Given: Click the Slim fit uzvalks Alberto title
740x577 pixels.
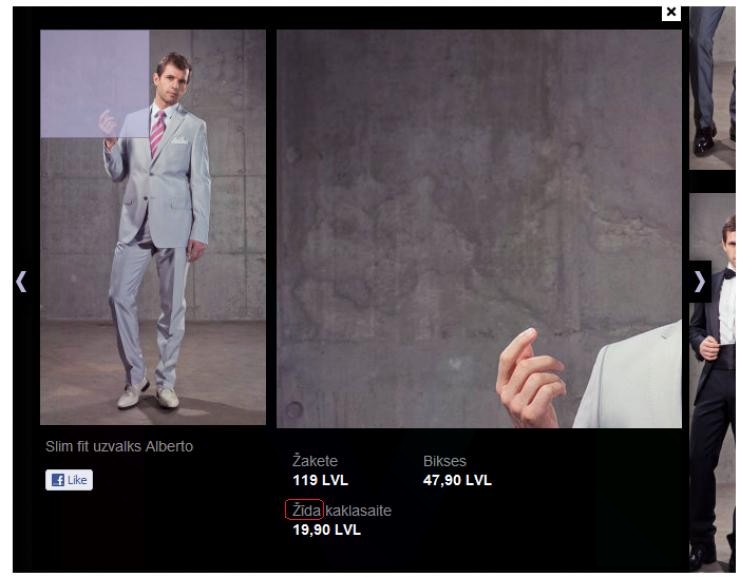Looking at the screenshot, I should pos(119,446).
